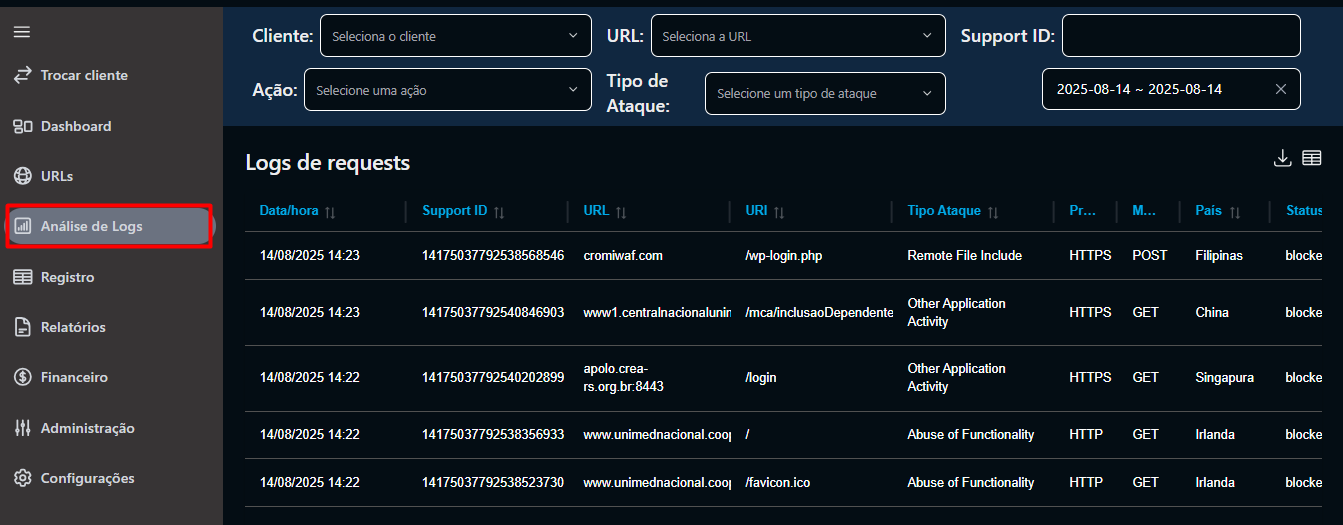Expand the URL selection dropdown

797,36
